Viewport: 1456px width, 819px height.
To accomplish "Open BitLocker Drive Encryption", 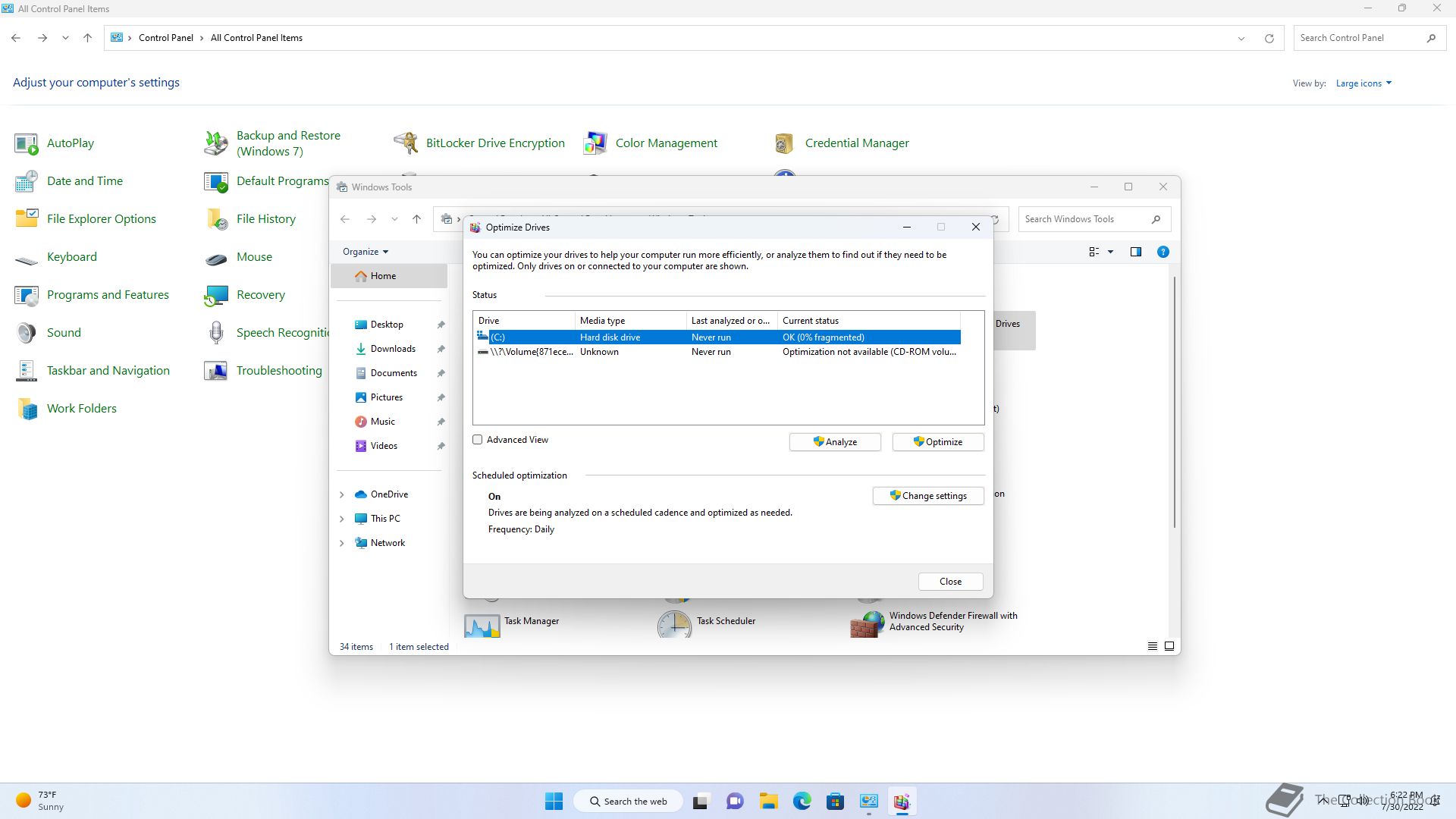I will click(x=479, y=143).
